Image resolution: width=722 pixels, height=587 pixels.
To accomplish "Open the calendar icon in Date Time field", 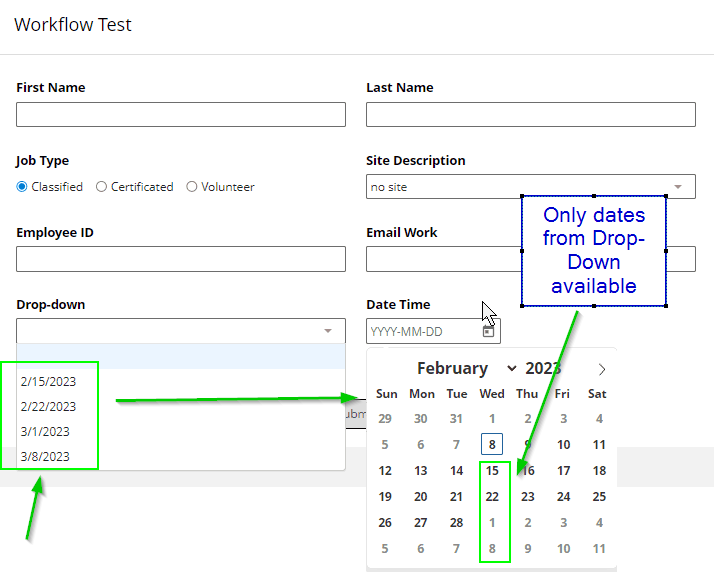I will (x=488, y=331).
